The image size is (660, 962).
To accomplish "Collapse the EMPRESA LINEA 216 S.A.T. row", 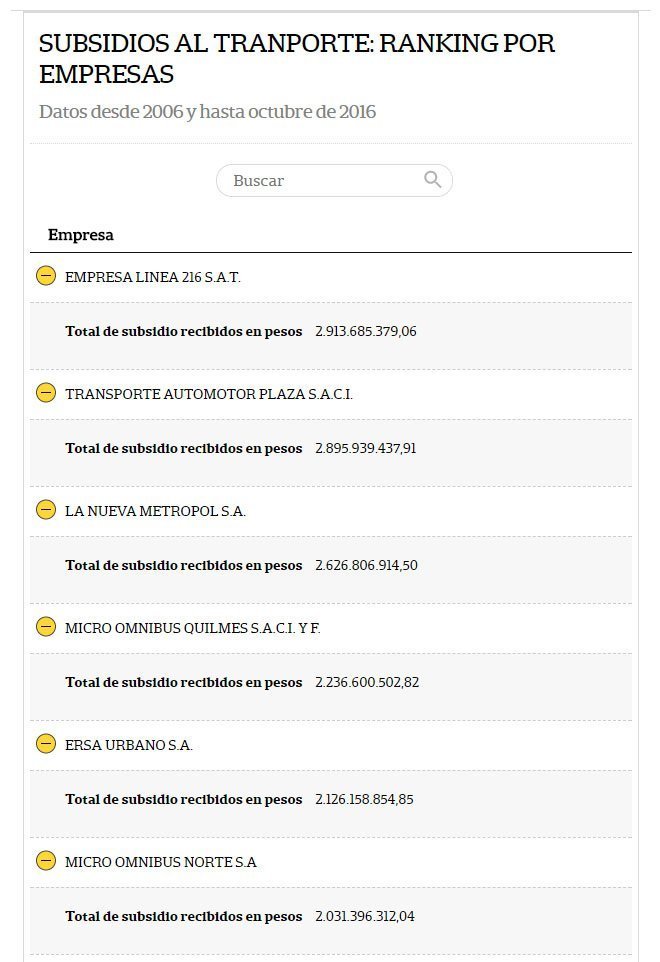I will (x=46, y=276).
